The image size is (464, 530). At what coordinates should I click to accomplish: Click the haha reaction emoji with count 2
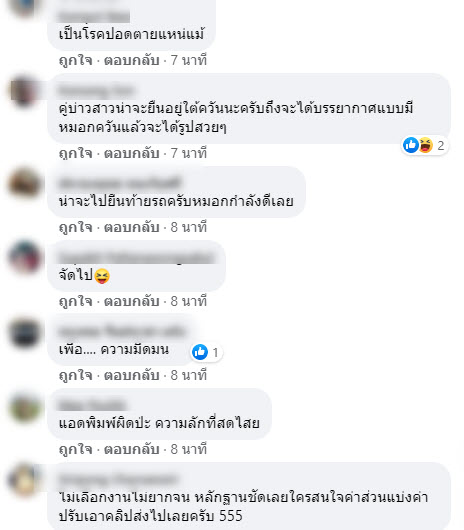(426, 145)
